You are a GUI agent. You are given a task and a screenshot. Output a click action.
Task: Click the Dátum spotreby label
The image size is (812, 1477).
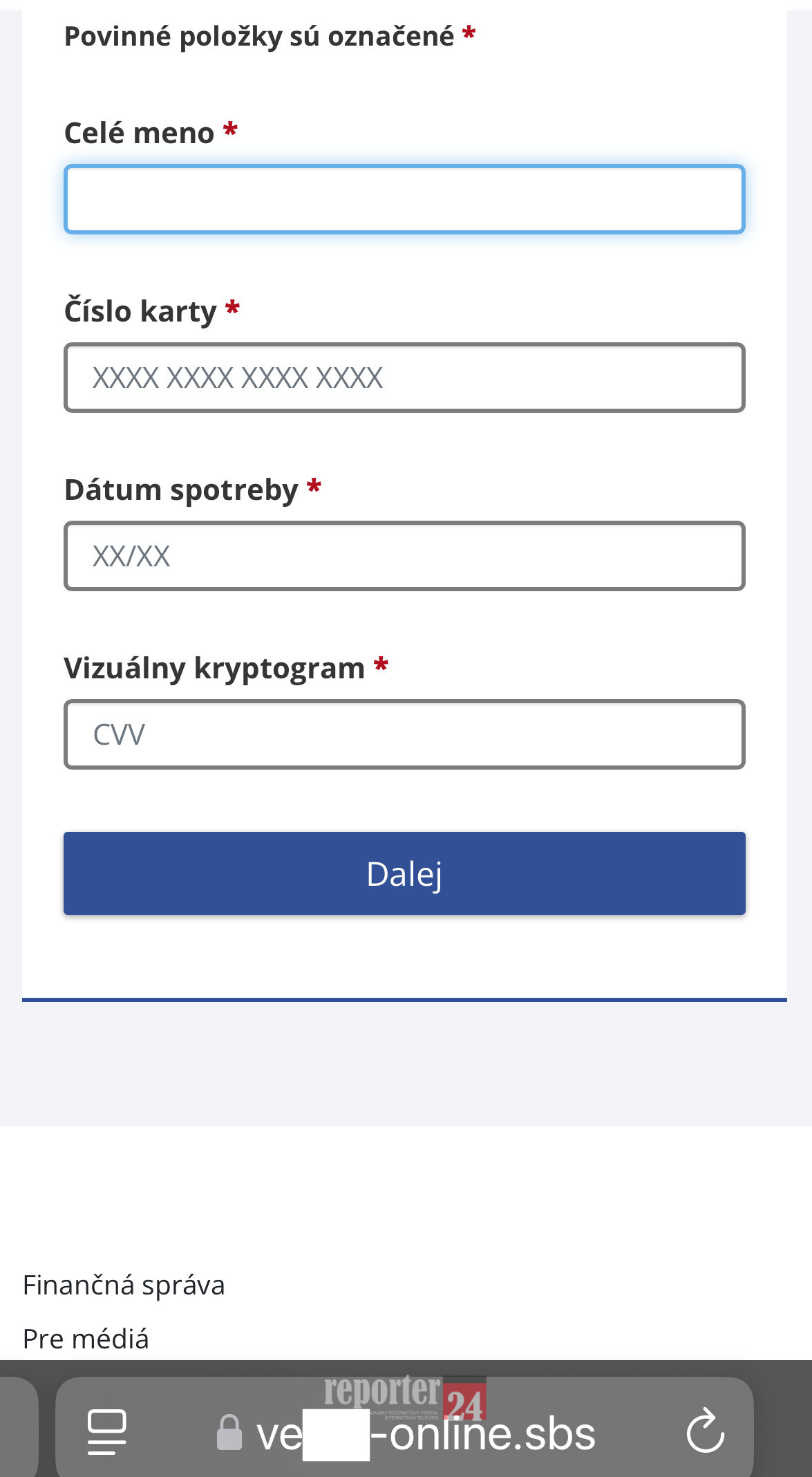coord(181,490)
